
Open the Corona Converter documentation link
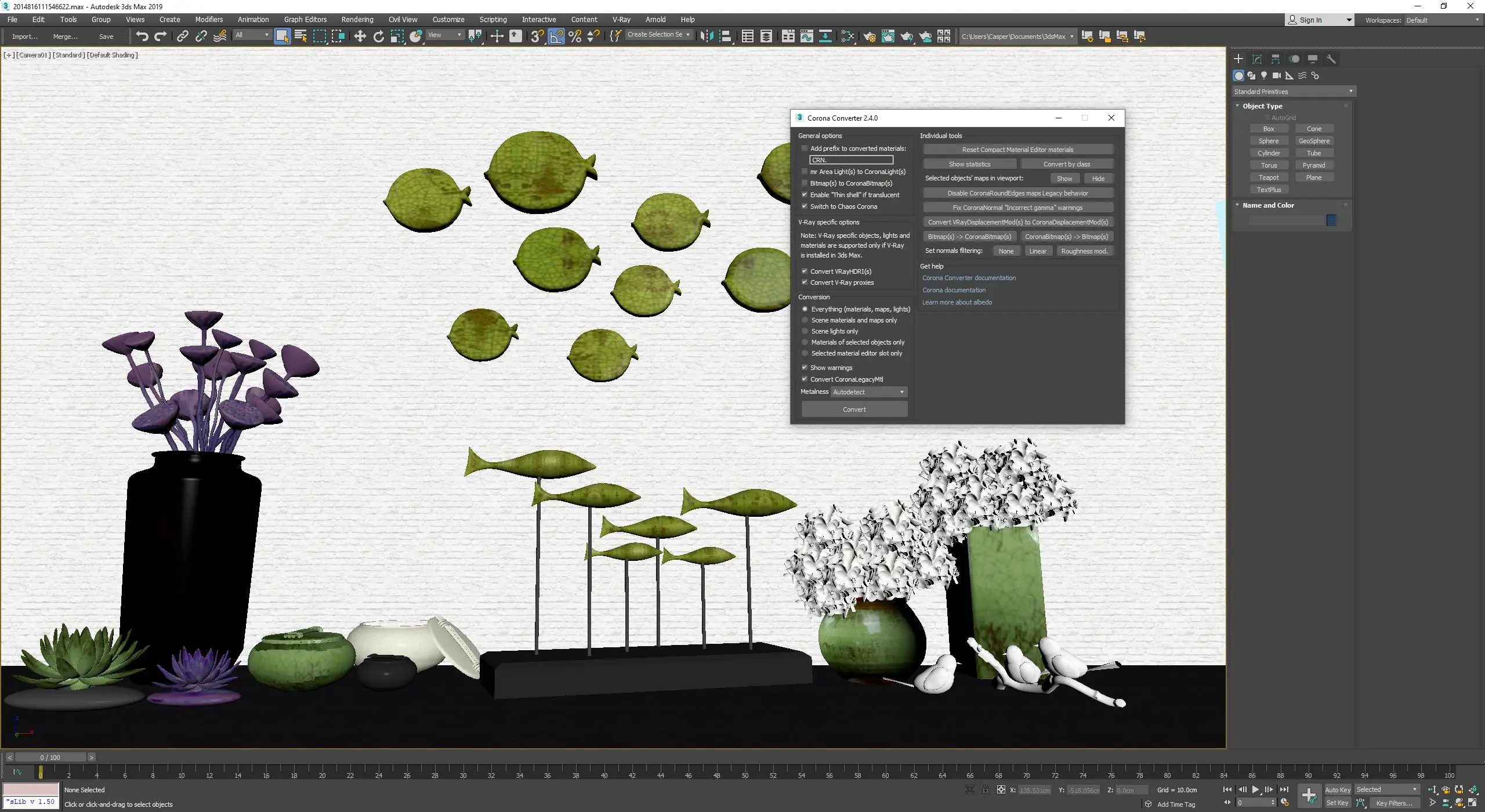pos(969,278)
